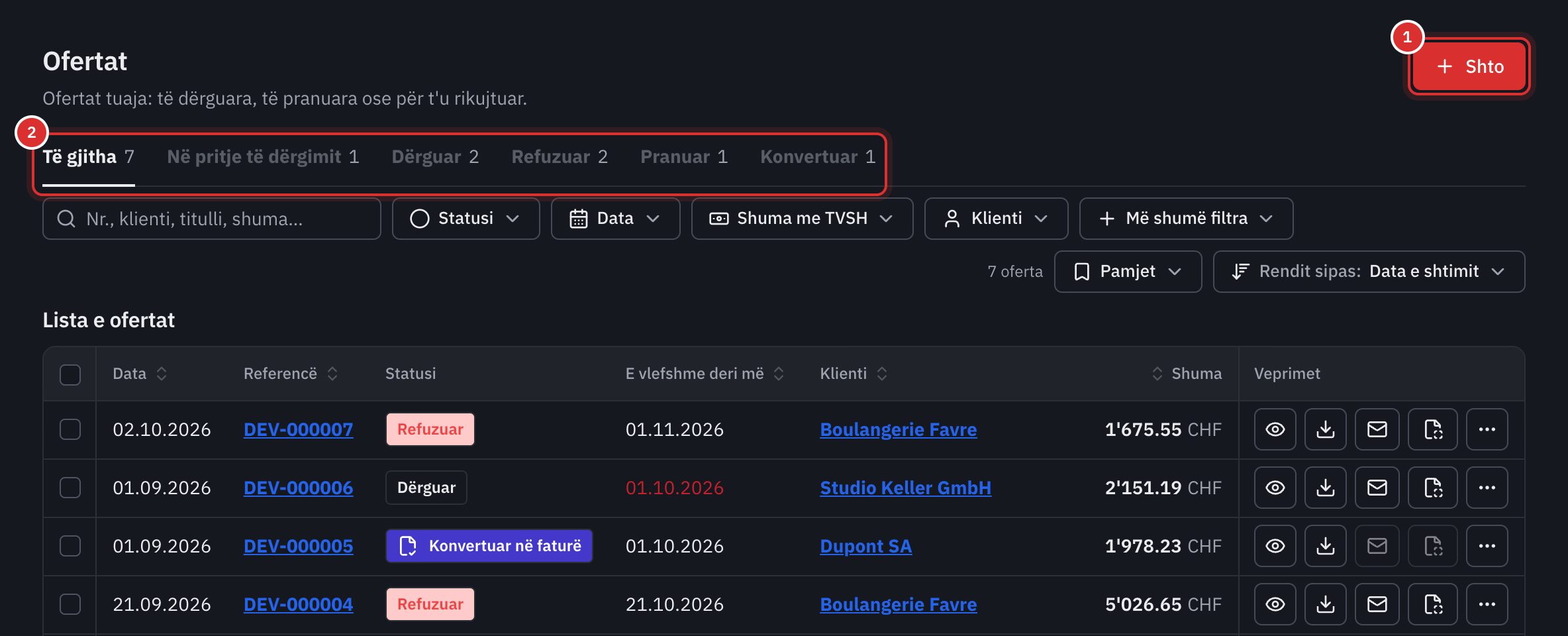Sort the table by the Data column arrows
The image size is (1568, 636).
162,374
